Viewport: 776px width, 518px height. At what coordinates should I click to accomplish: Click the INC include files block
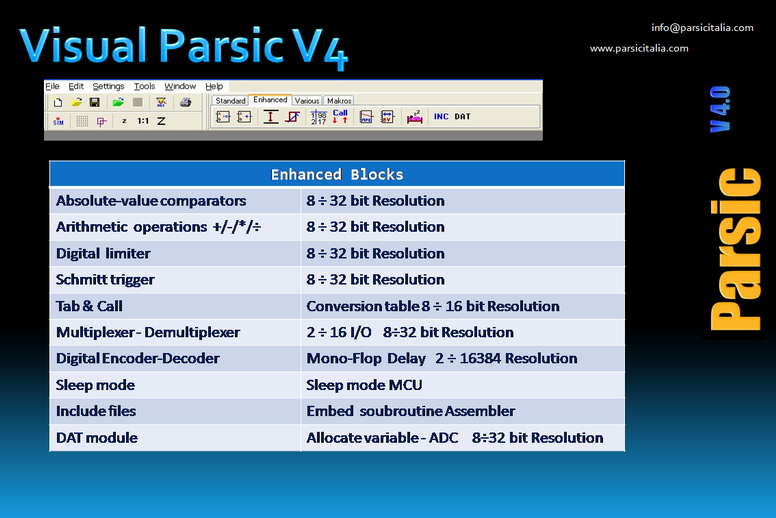(x=440, y=117)
